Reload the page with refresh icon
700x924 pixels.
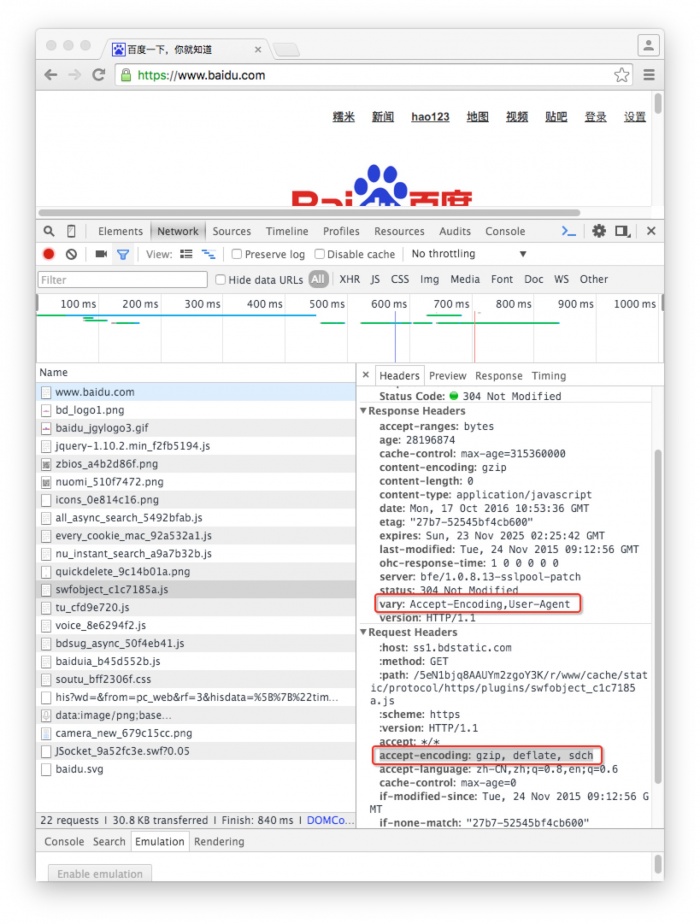pos(98,75)
